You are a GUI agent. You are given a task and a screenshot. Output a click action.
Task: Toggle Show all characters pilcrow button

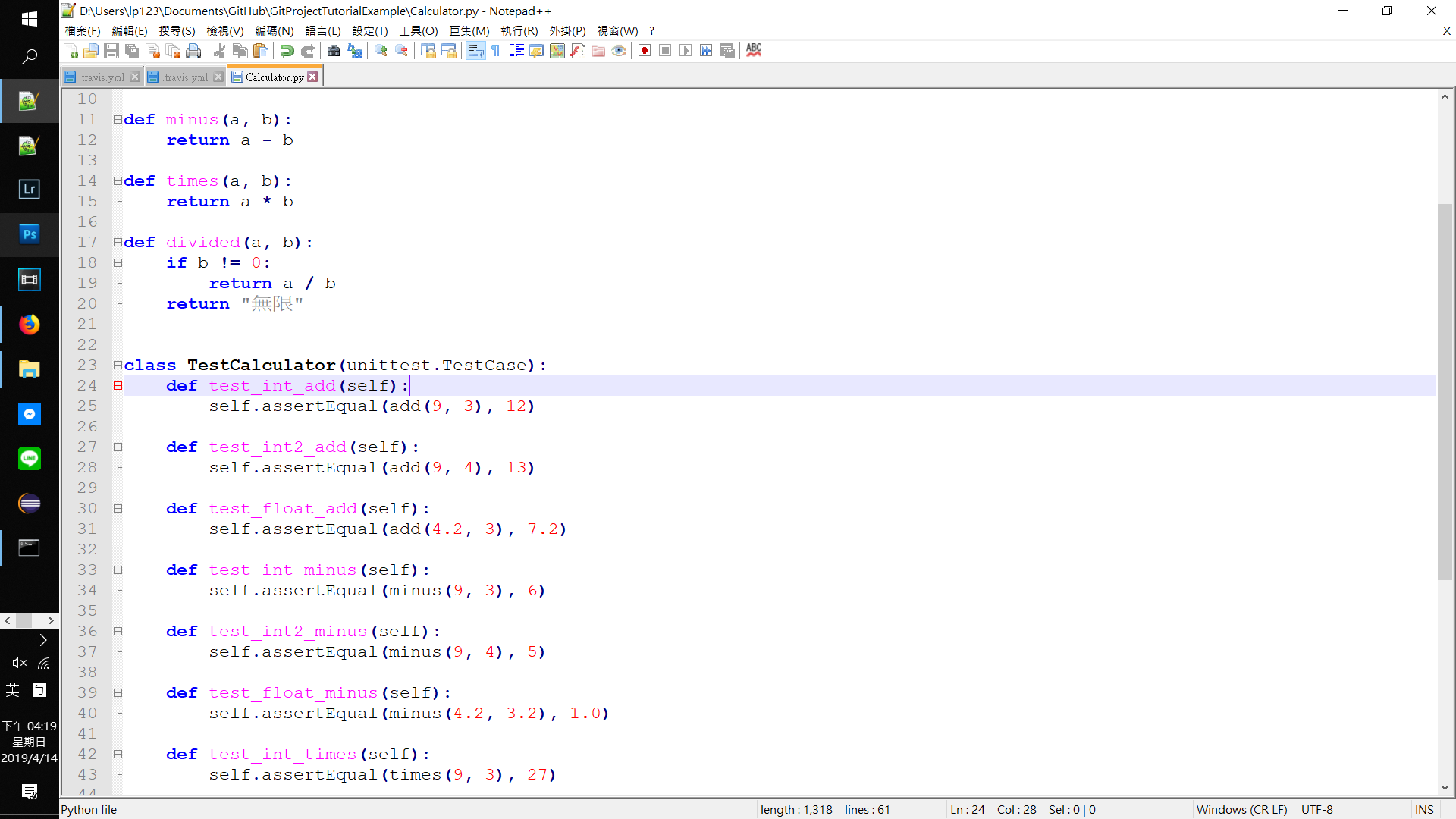coord(496,51)
